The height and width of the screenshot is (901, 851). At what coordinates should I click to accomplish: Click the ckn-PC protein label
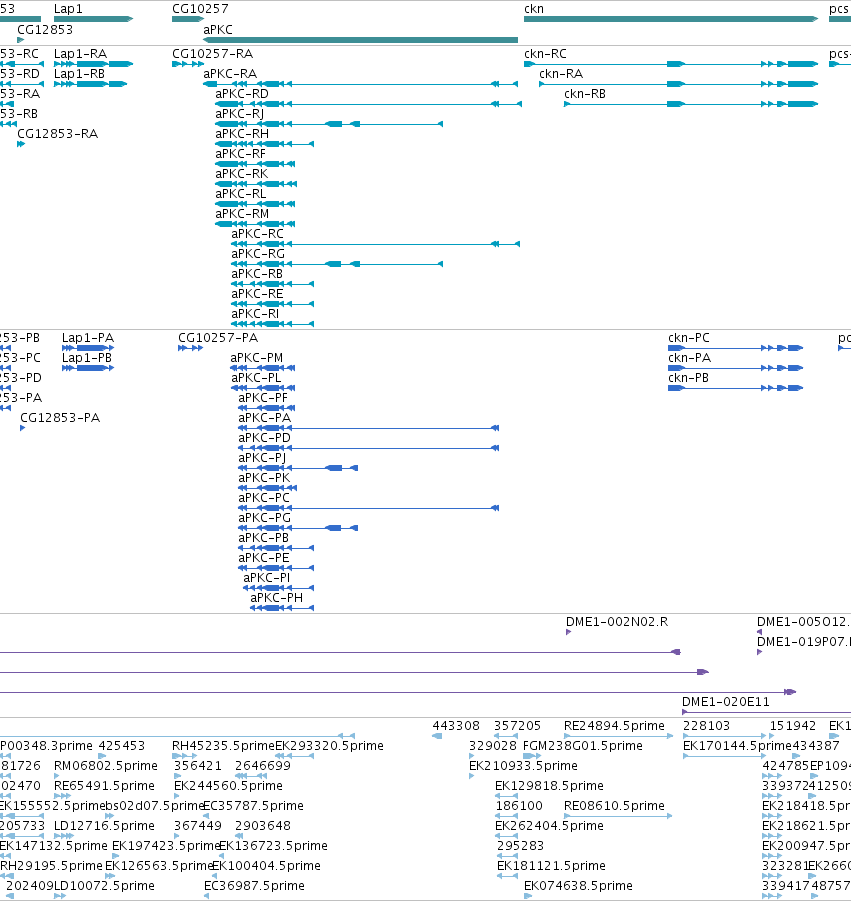(688, 338)
